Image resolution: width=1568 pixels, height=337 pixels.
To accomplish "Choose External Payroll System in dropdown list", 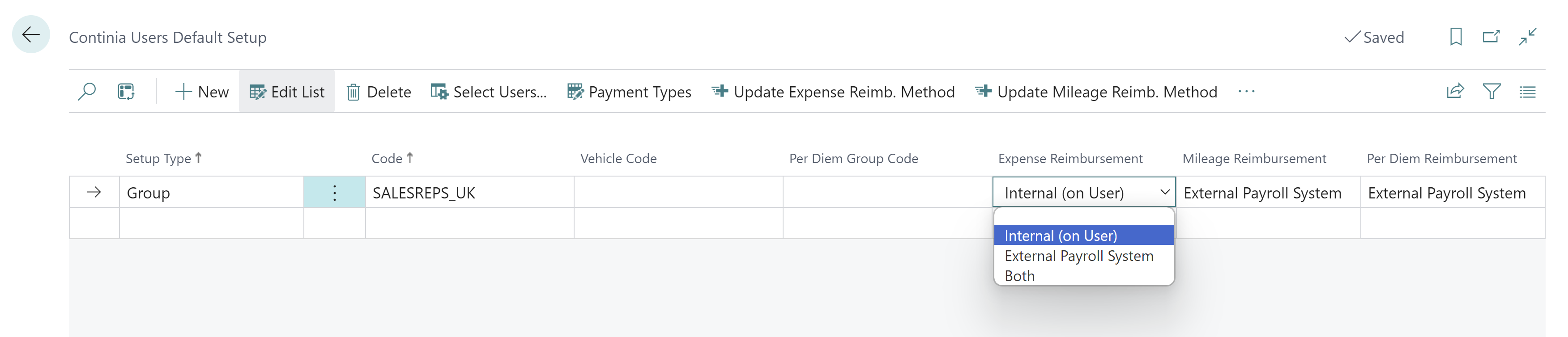I will [x=1083, y=256].
